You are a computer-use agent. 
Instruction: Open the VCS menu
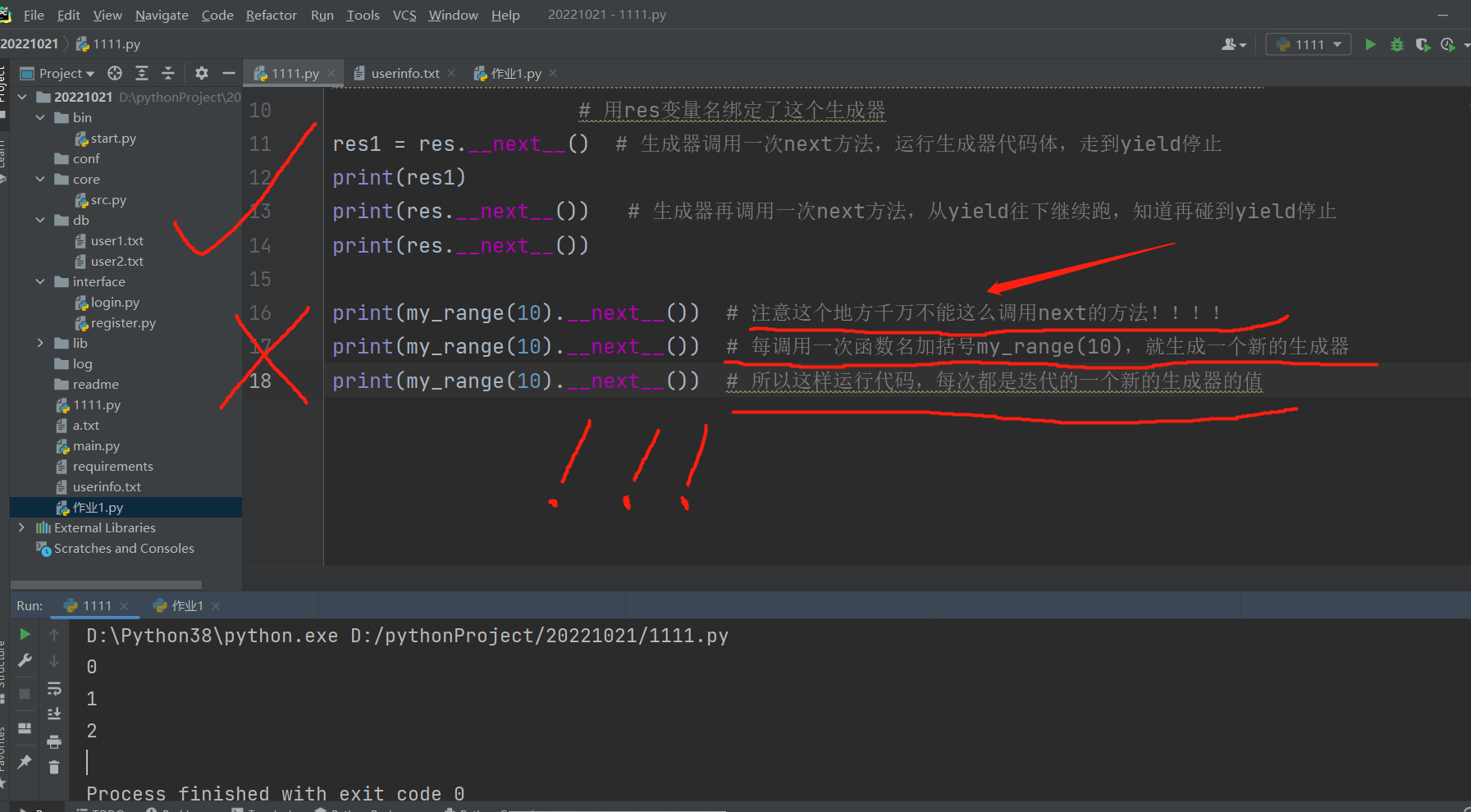(404, 15)
